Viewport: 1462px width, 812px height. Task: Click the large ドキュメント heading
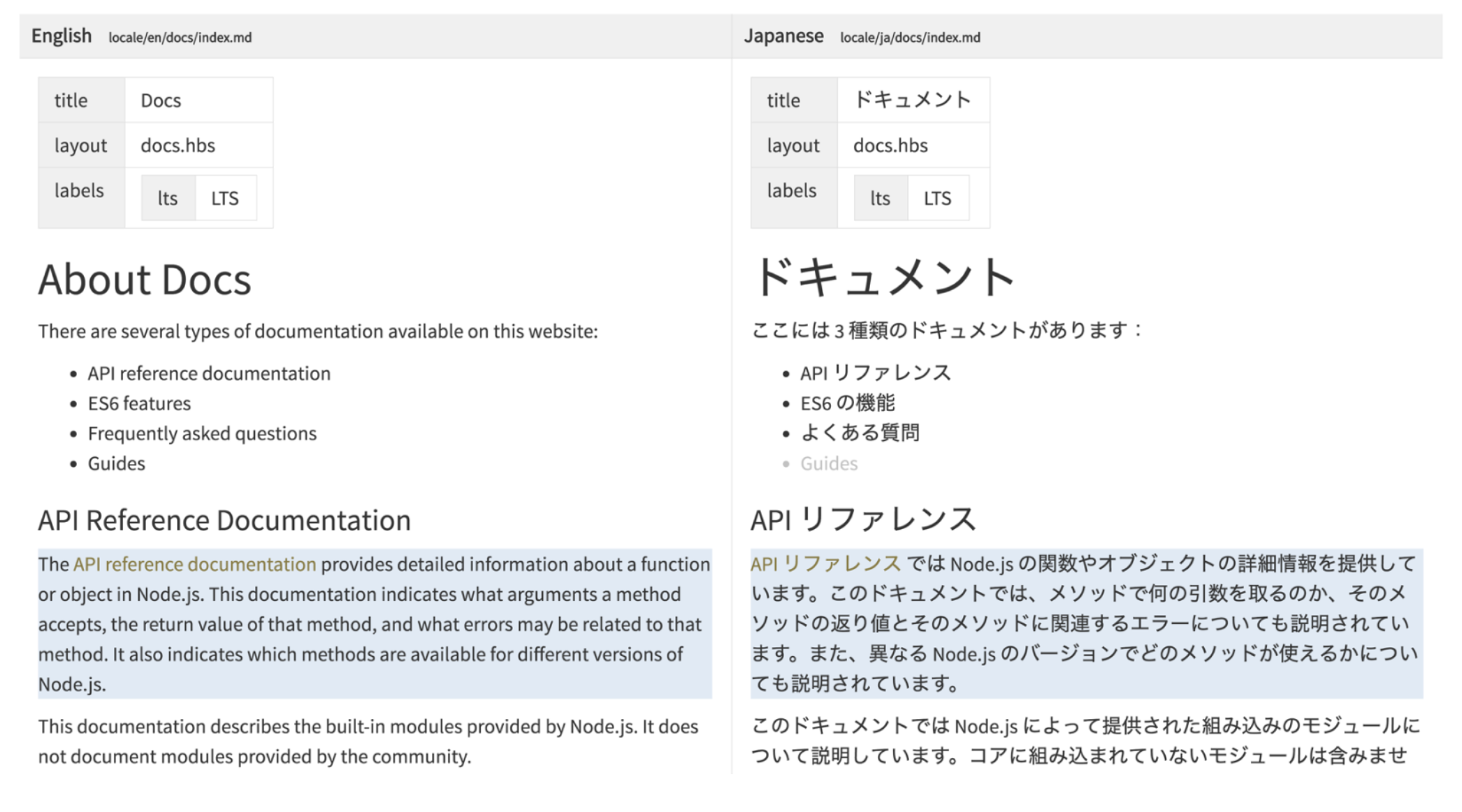click(x=884, y=277)
